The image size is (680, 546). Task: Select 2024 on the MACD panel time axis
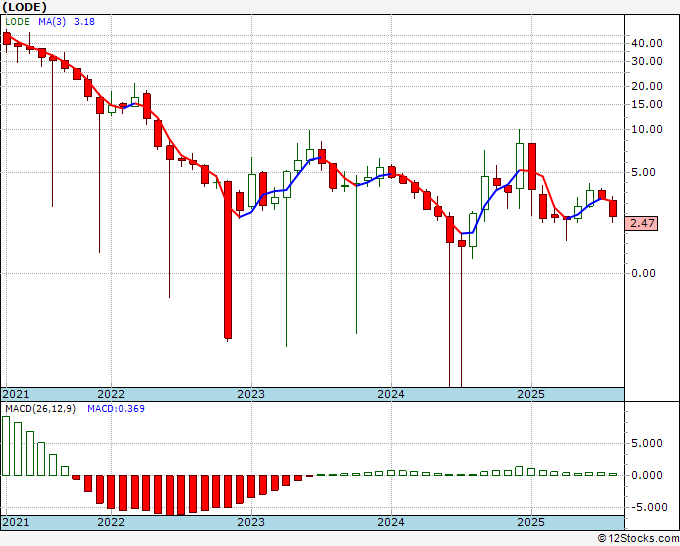tap(391, 522)
